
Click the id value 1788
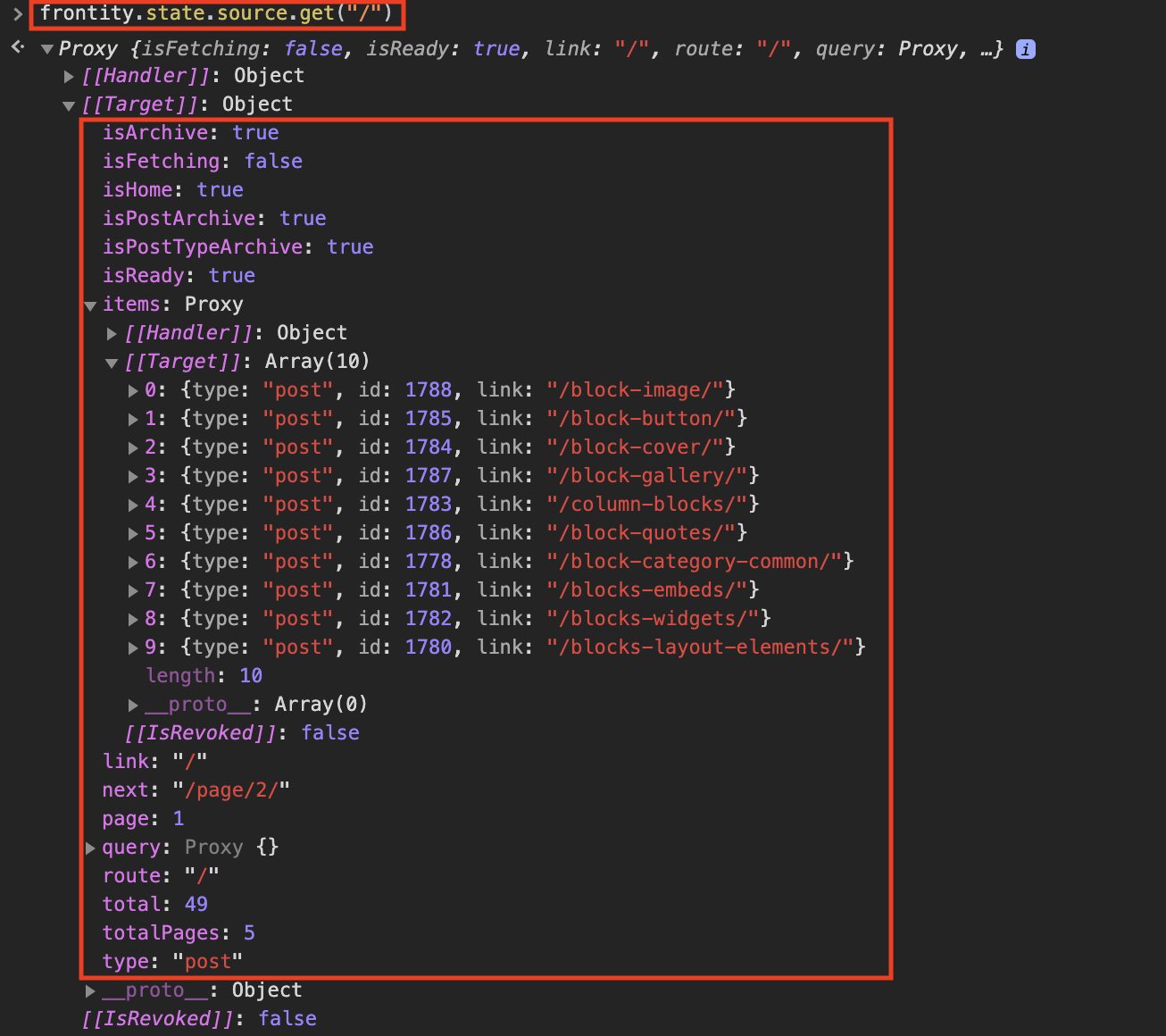coord(429,389)
